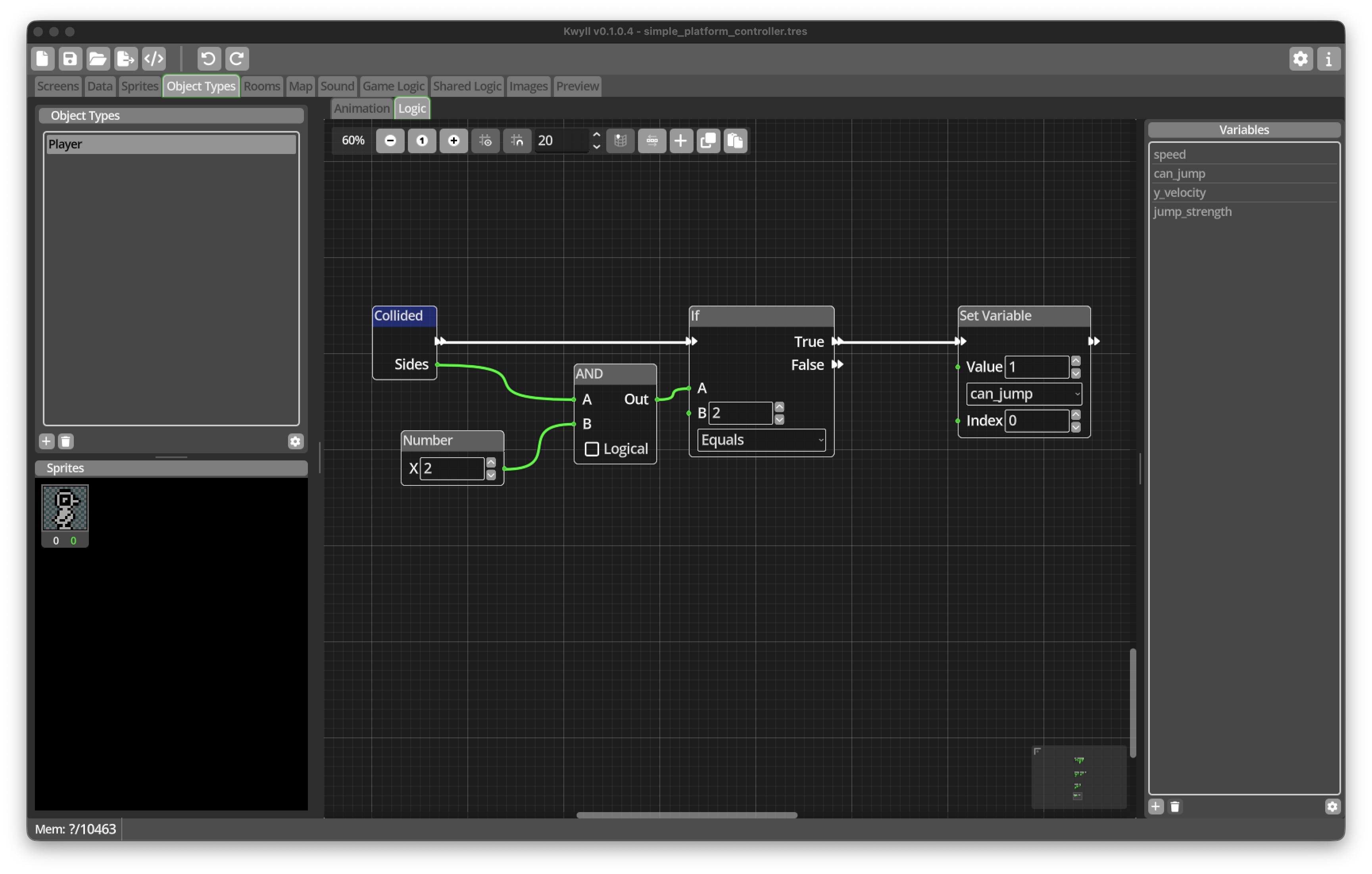Select the can_jump variable in list
The width and height of the screenshot is (1372, 874).
tap(1244, 173)
